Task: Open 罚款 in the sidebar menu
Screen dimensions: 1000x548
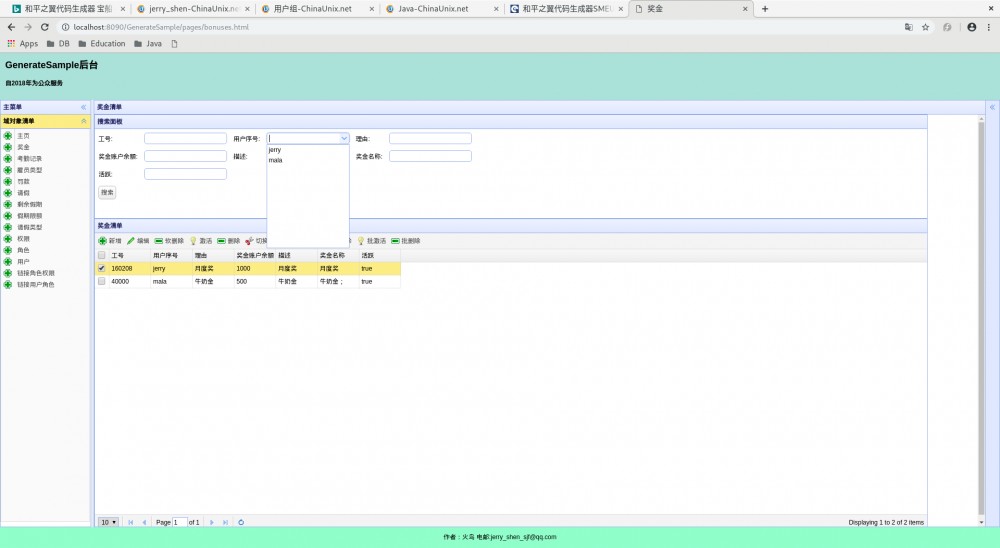Action: point(23,182)
